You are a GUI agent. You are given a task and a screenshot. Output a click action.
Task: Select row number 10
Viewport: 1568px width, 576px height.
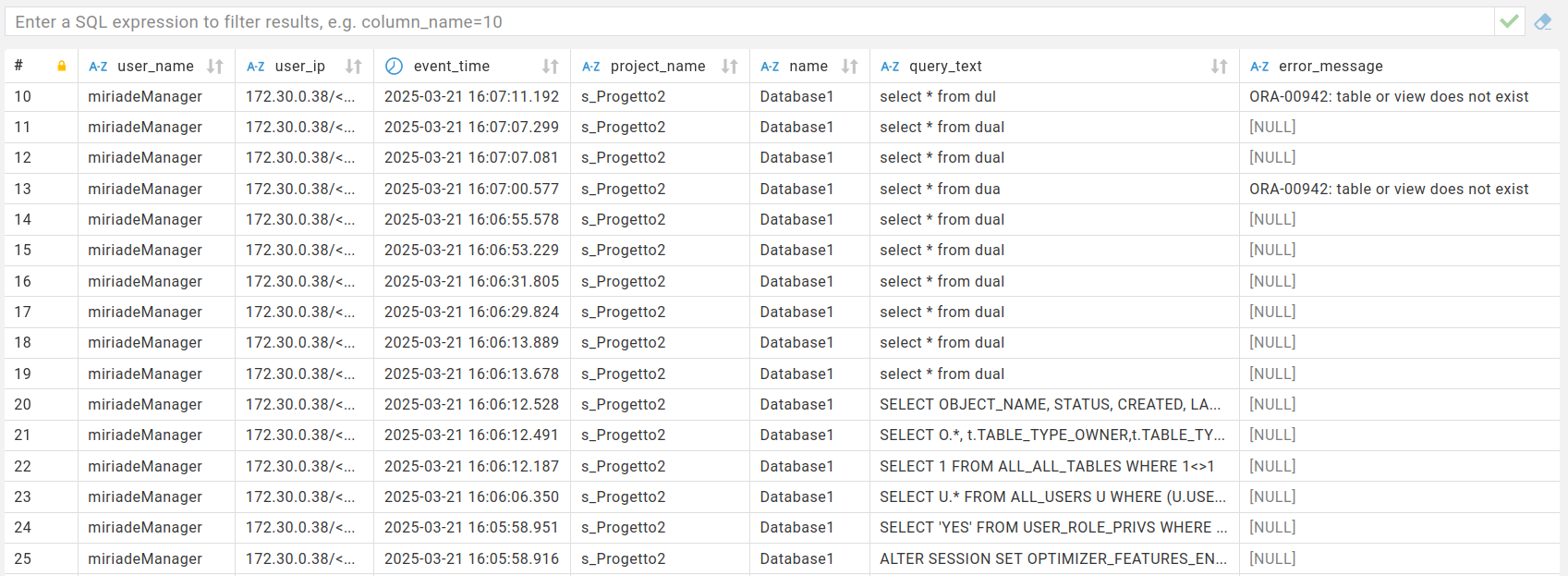[x=23, y=97]
